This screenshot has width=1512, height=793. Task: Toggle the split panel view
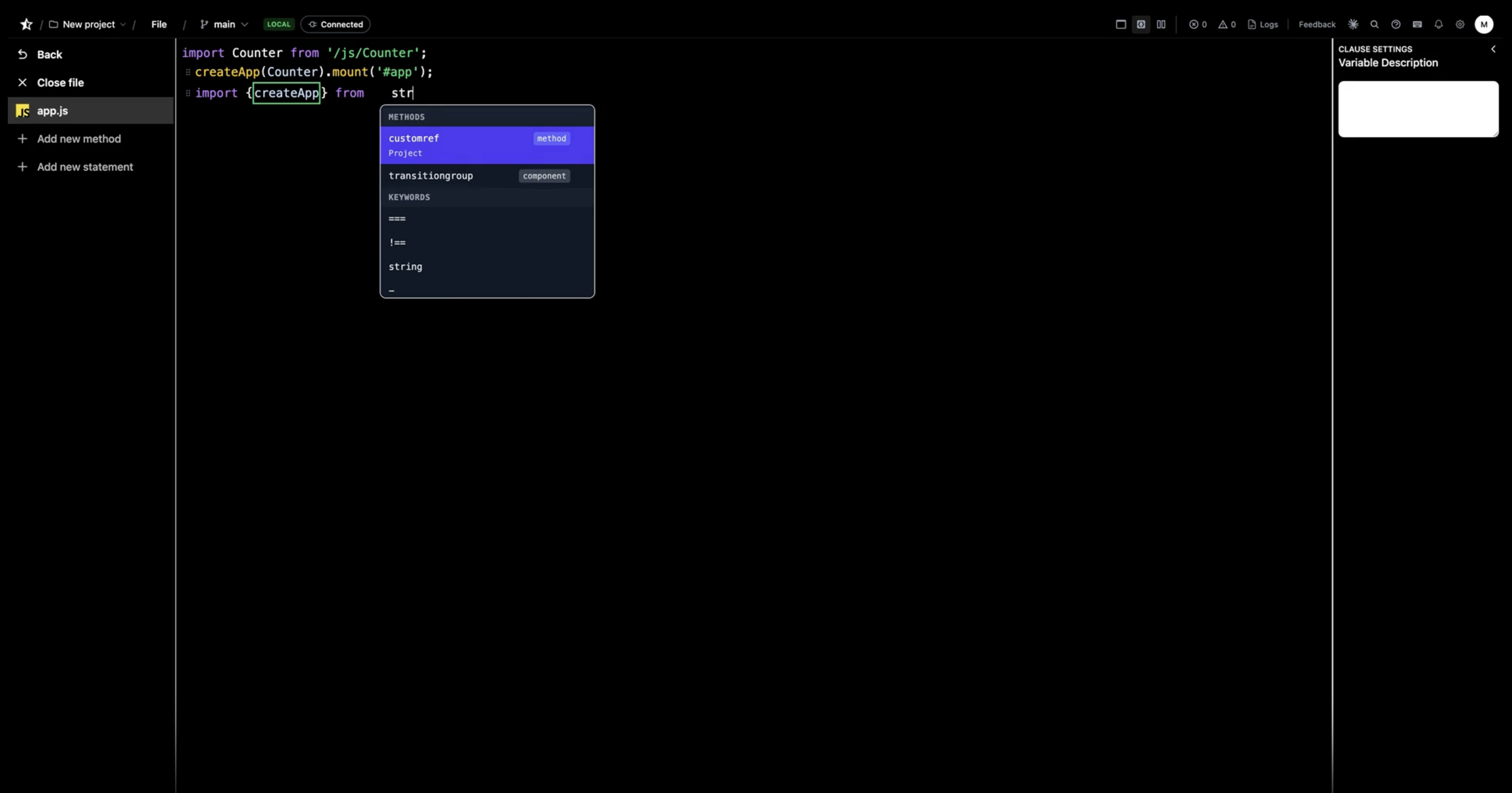click(x=1162, y=24)
